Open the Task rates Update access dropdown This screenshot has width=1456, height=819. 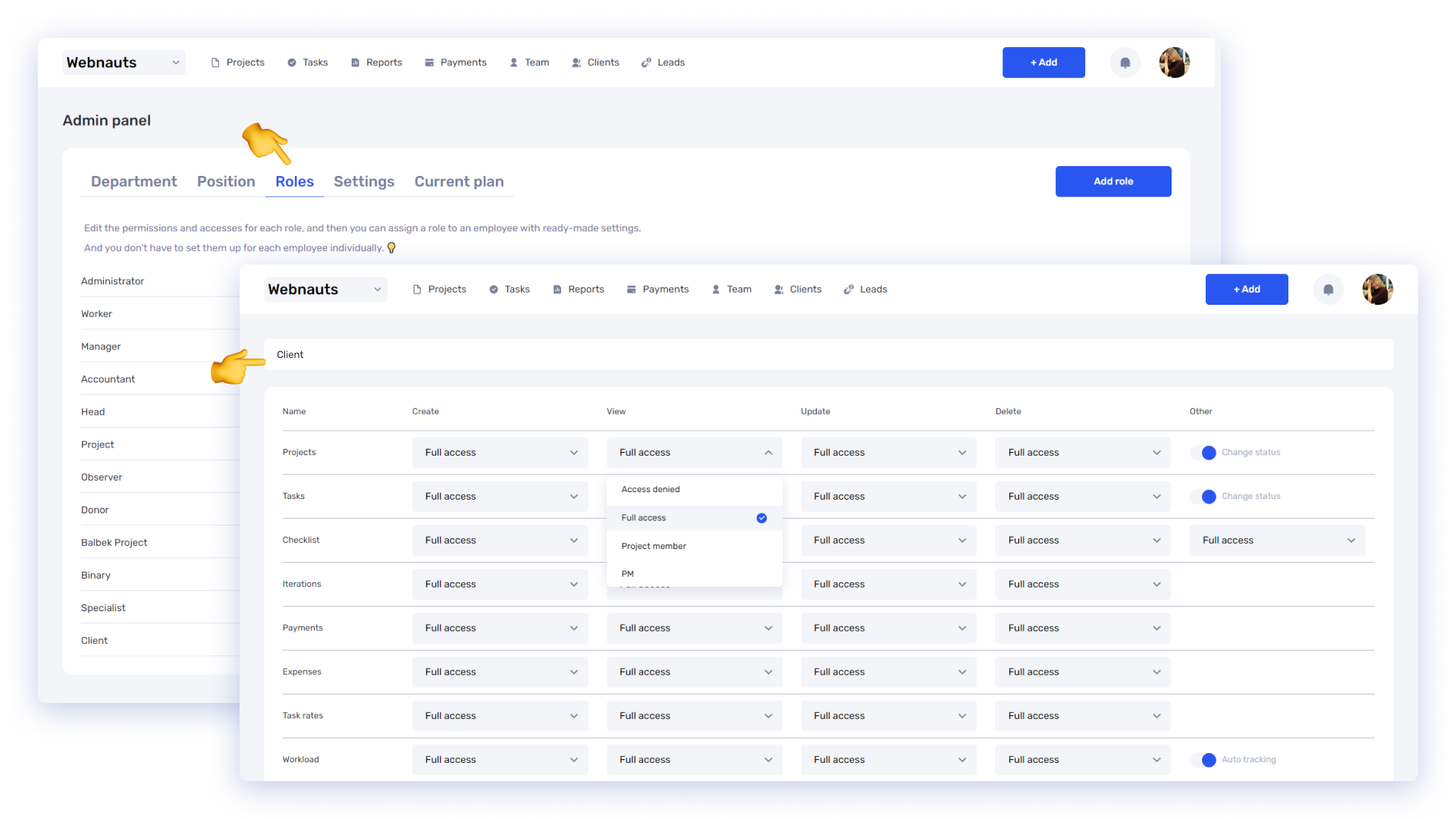[889, 716]
